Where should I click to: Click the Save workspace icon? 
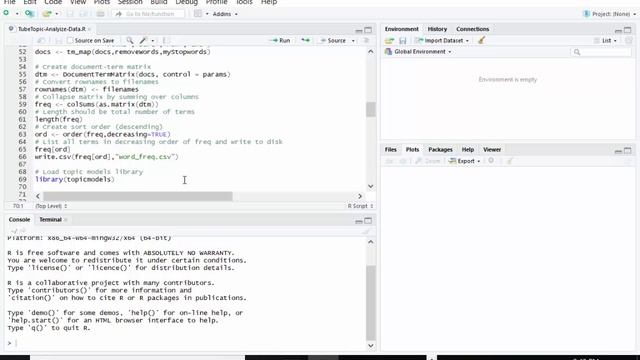pos(402,40)
